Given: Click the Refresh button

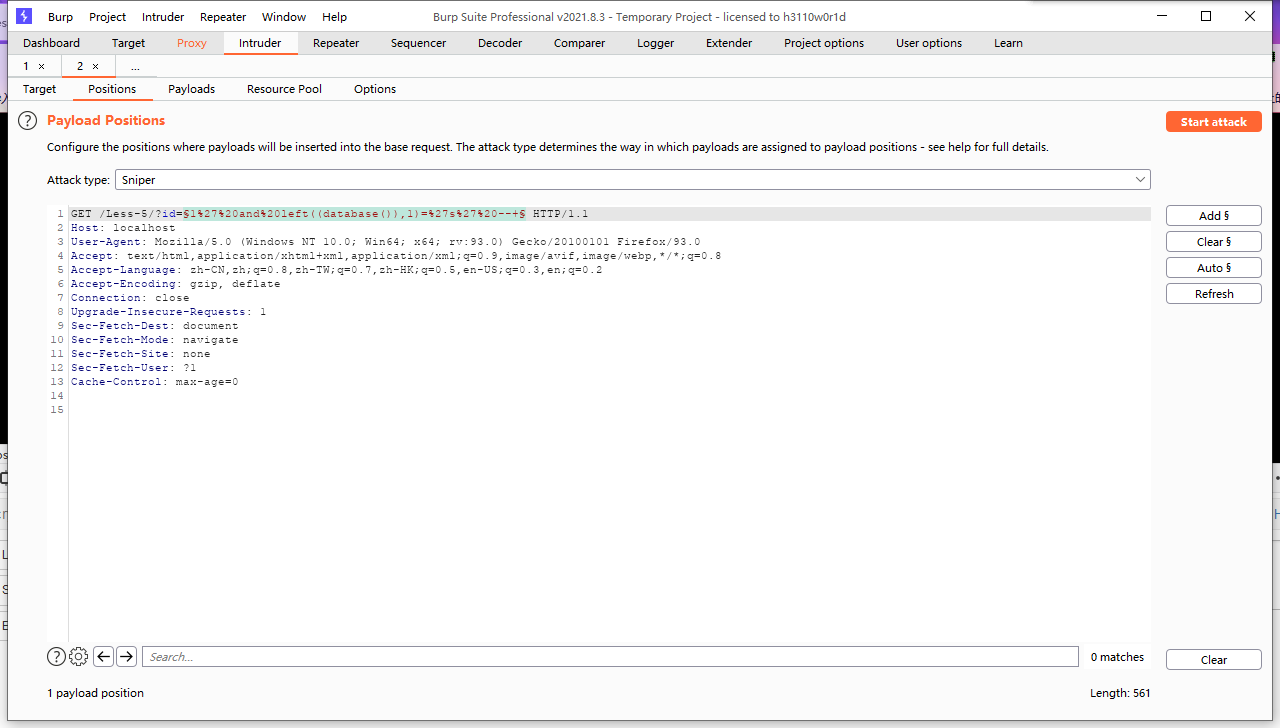Looking at the screenshot, I should pos(1214,294).
